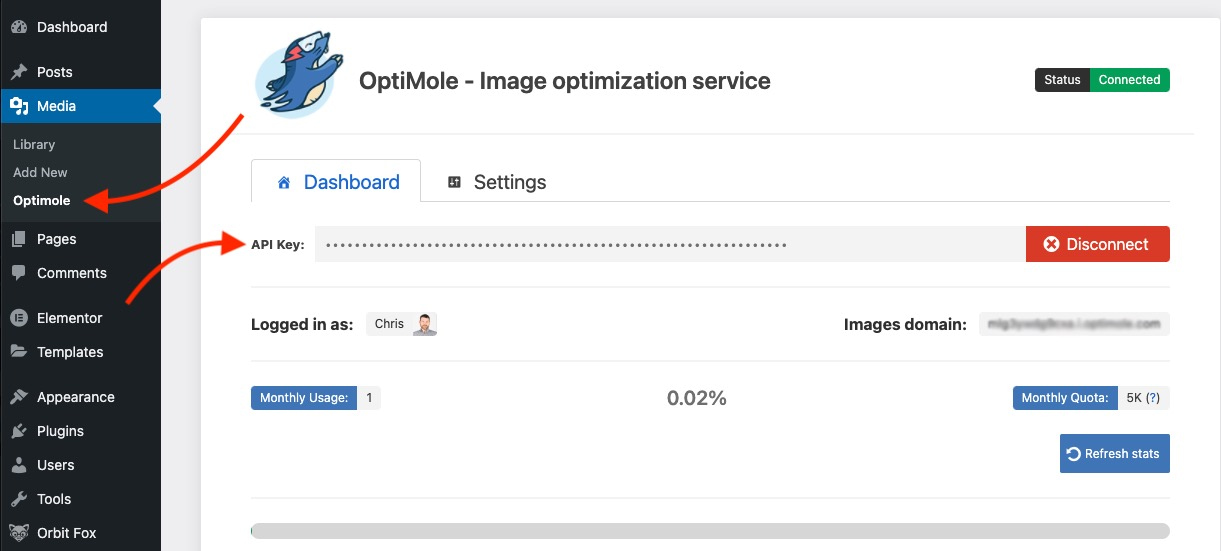Click the Pages icon in sidebar
Screen dimensions: 1221x551
coord(18,239)
